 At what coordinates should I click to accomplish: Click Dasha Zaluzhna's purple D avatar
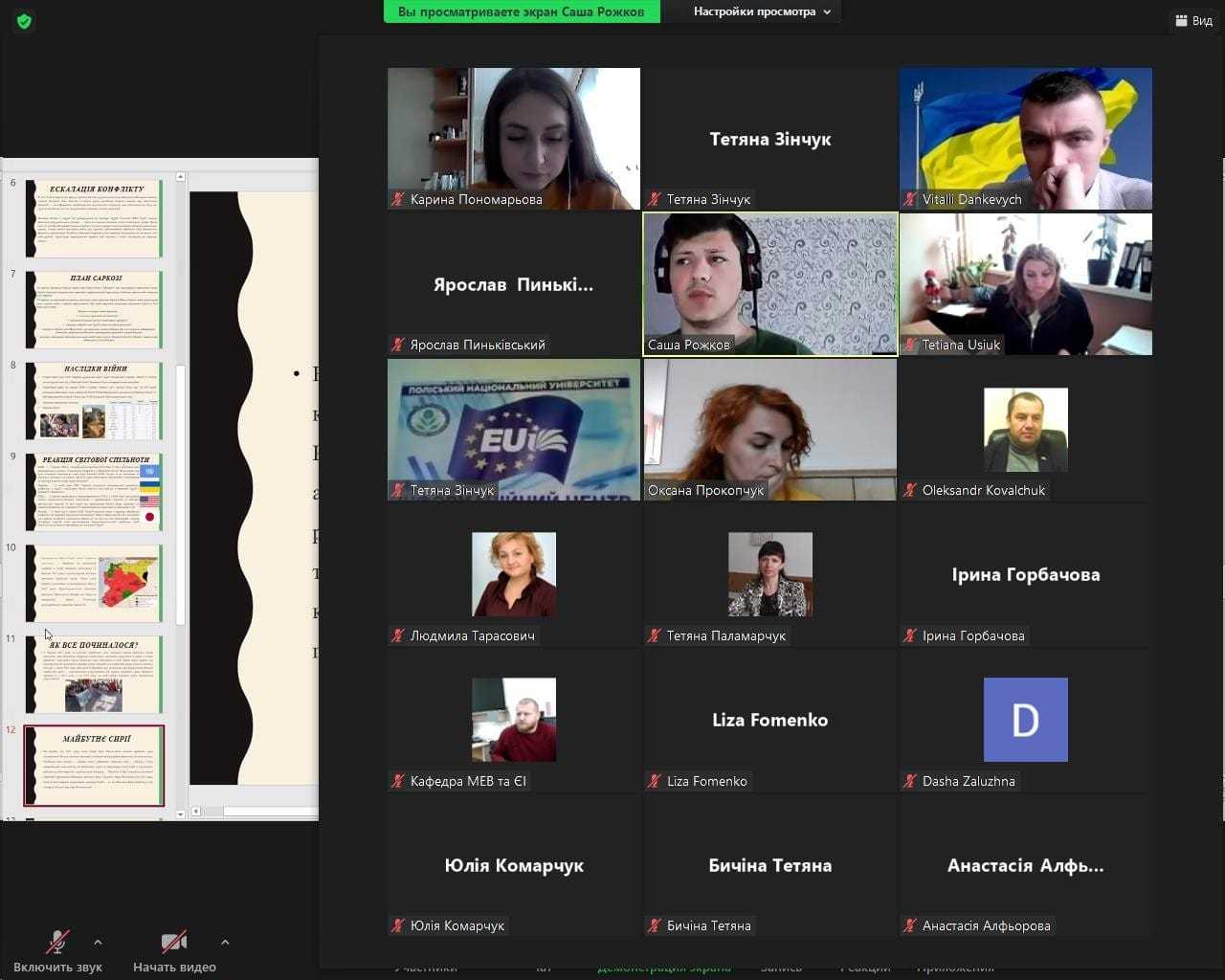pyautogui.click(x=1025, y=720)
